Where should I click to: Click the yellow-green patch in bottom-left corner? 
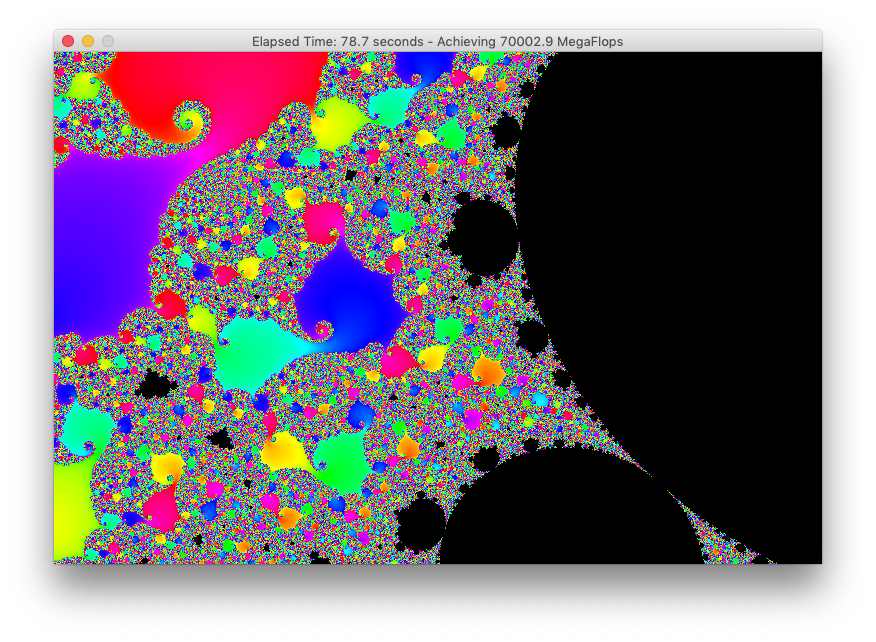pyautogui.click(x=70, y=510)
